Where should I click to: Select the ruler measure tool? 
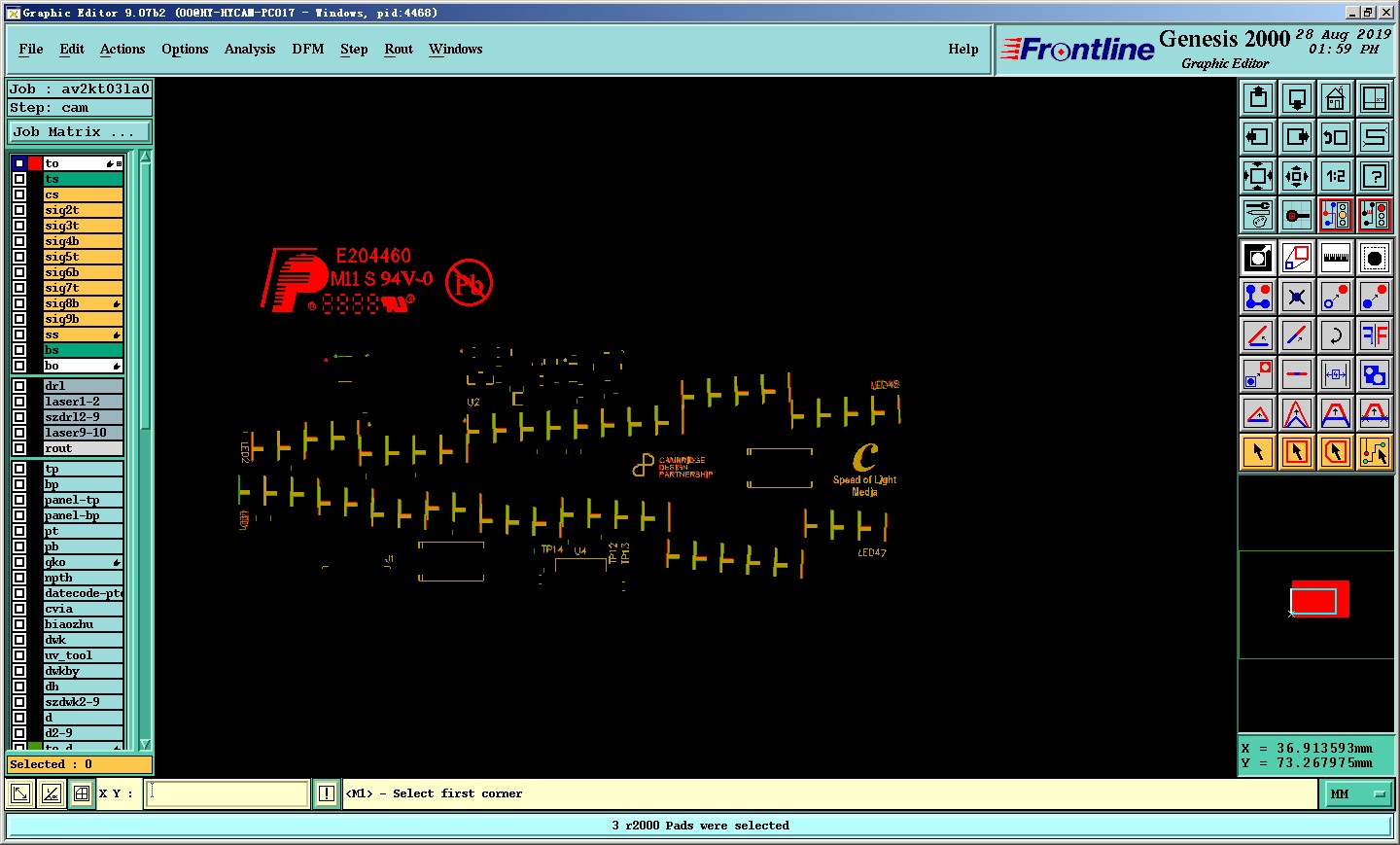[1336, 258]
